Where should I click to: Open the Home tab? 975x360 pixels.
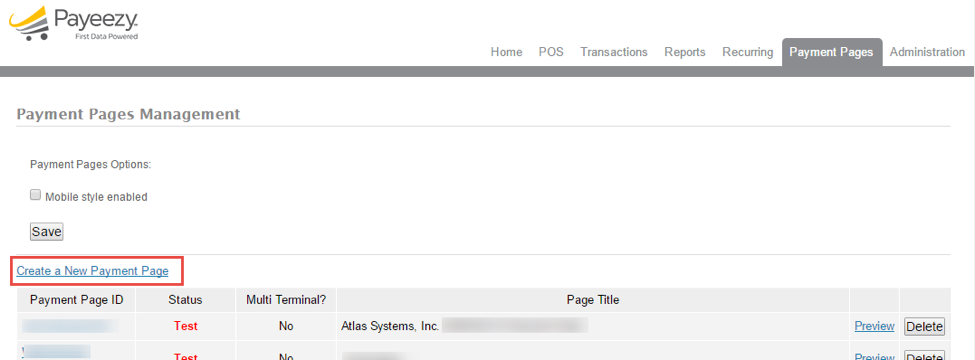506,52
